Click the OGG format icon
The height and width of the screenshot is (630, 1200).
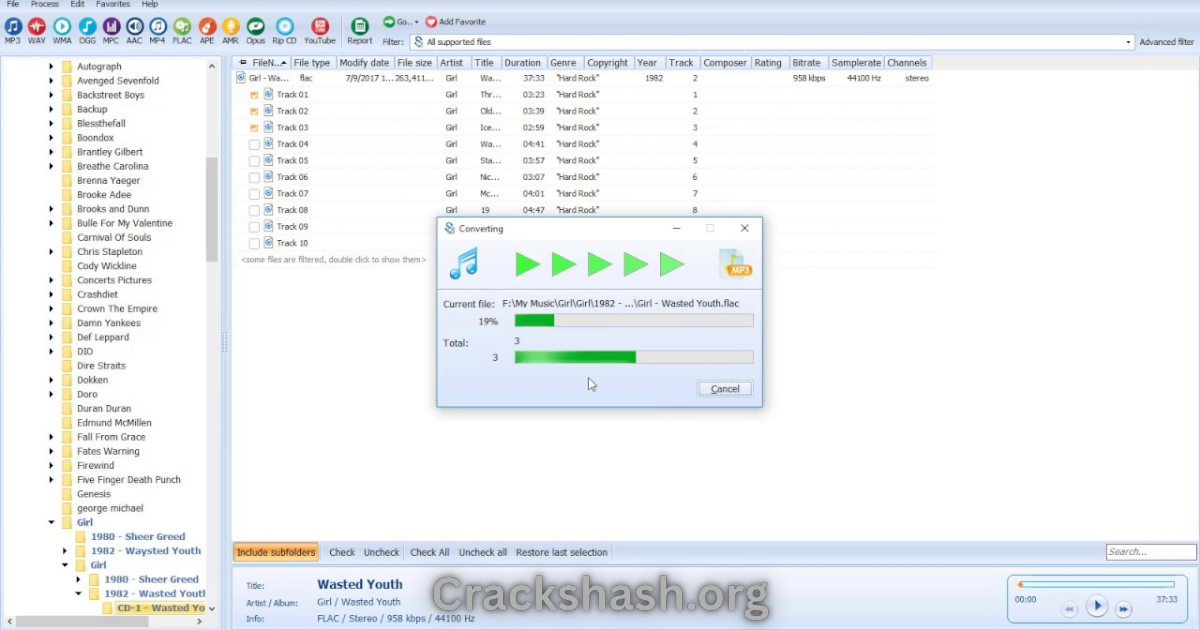coord(87,26)
